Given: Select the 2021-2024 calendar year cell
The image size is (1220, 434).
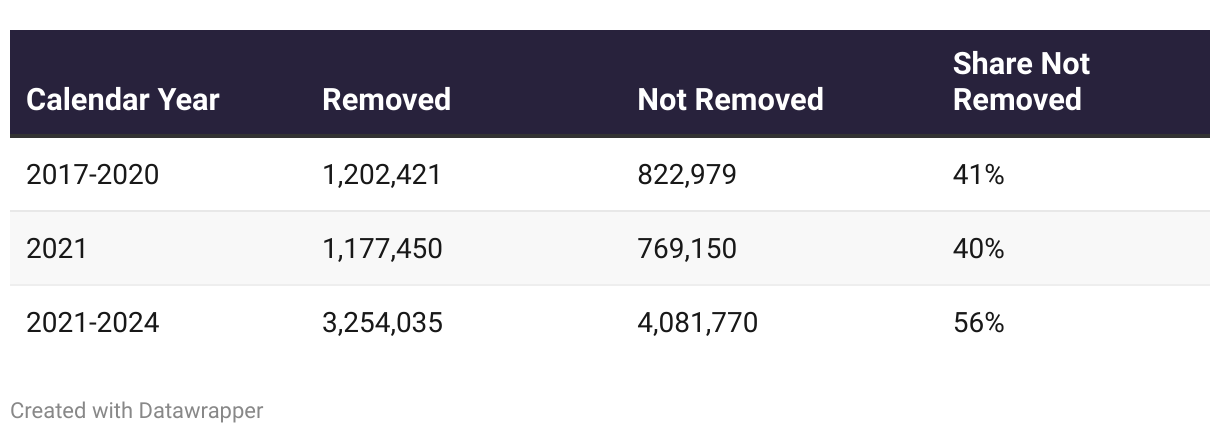Looking at the screenshot, I should [92, 323].
